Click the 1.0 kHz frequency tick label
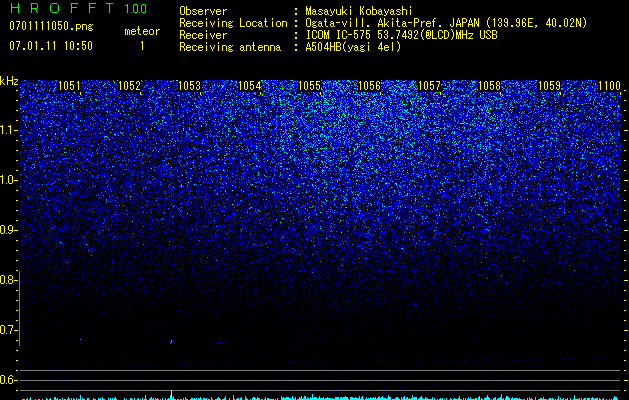 coord(9,180)
